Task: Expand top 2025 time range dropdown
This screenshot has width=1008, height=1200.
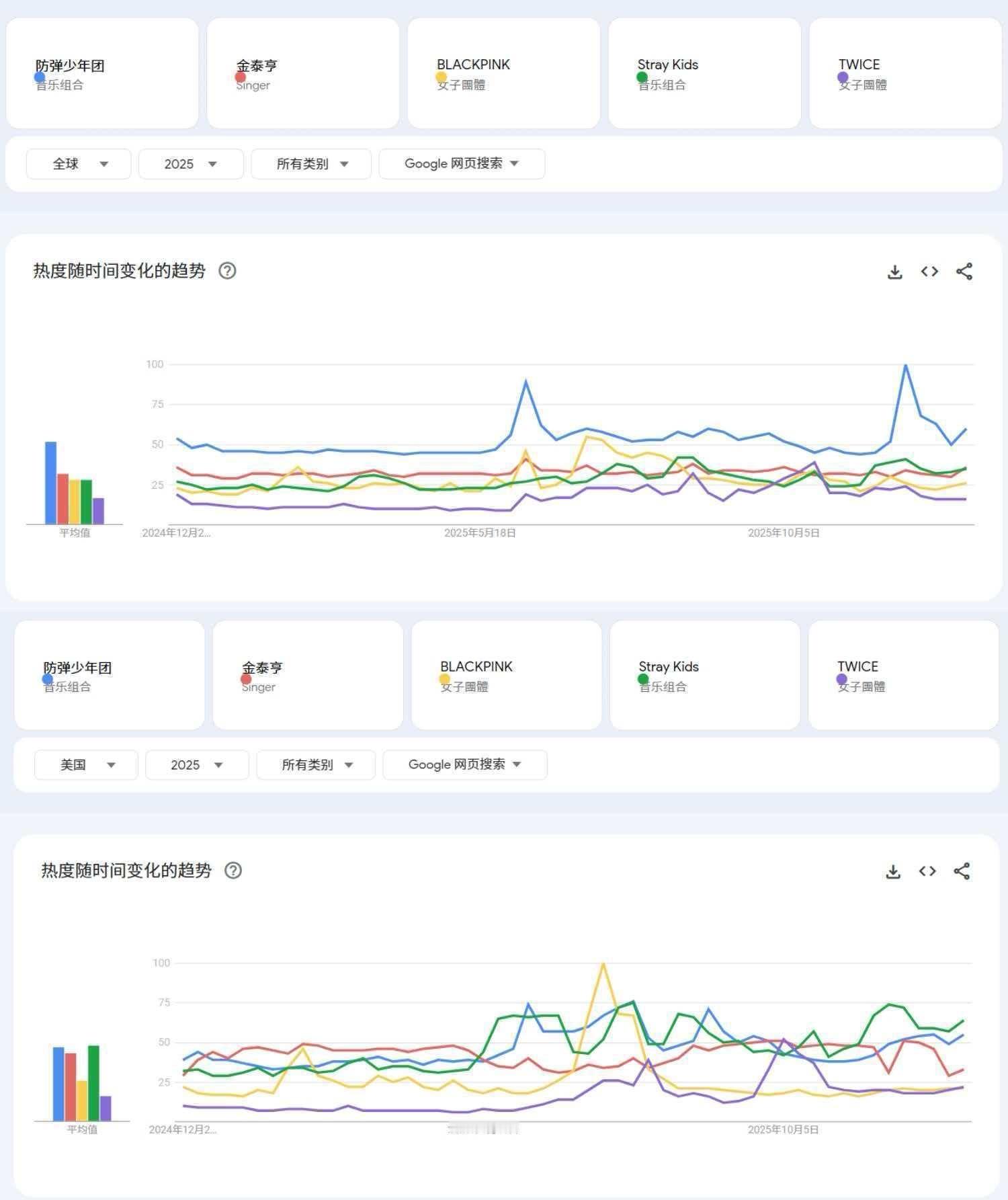Action: tap(191, 164)
